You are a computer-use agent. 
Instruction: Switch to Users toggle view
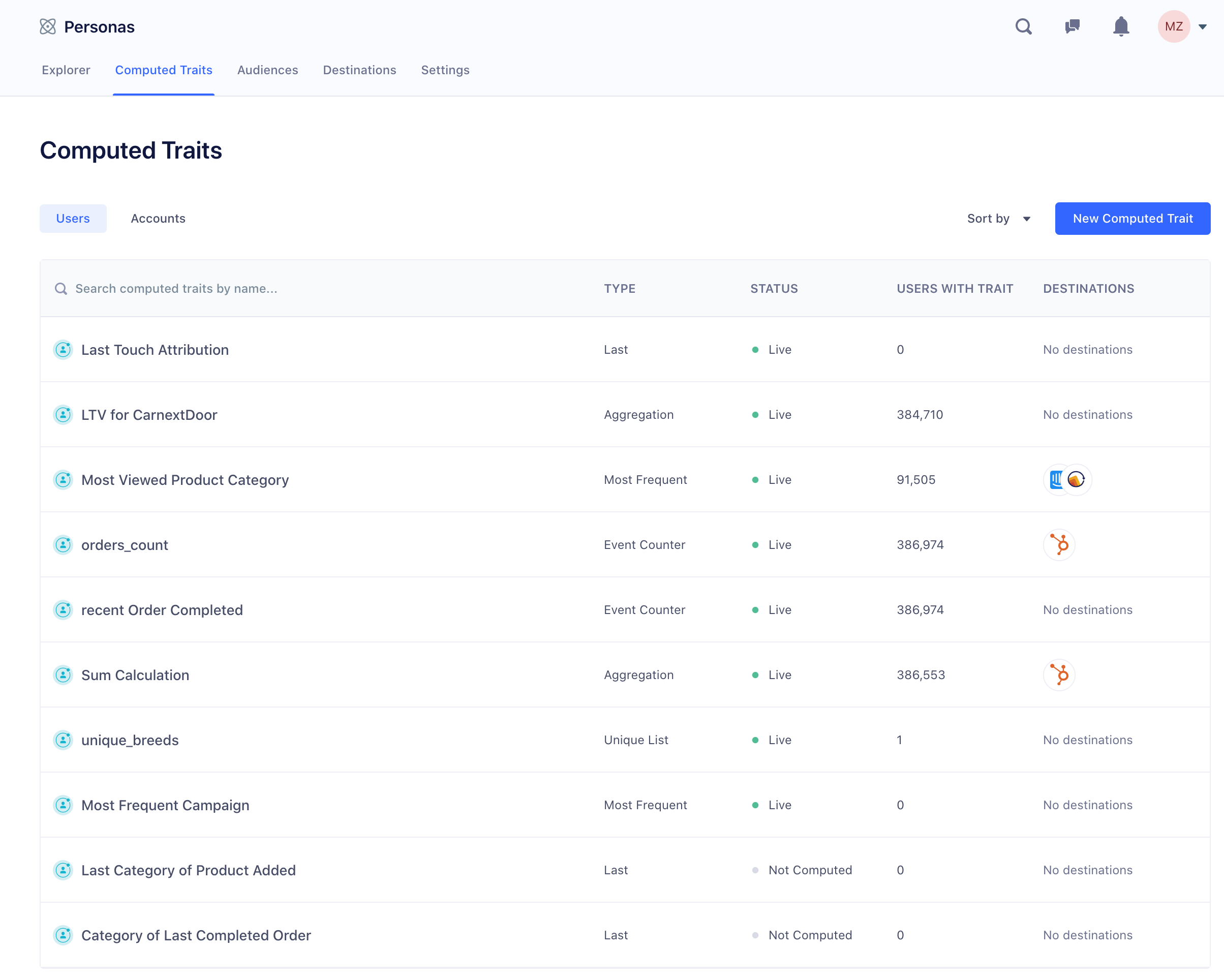(x=73, y=219)
